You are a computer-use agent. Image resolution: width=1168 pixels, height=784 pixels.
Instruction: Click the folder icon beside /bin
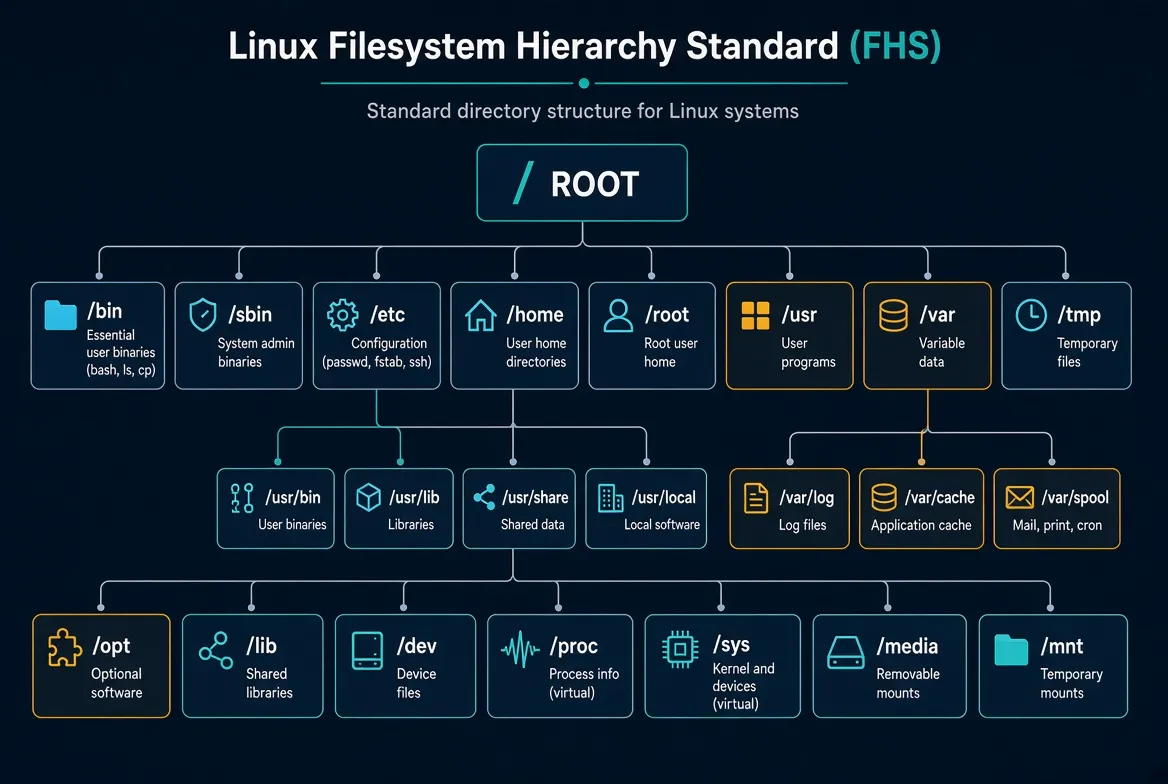tap(60, 315)
